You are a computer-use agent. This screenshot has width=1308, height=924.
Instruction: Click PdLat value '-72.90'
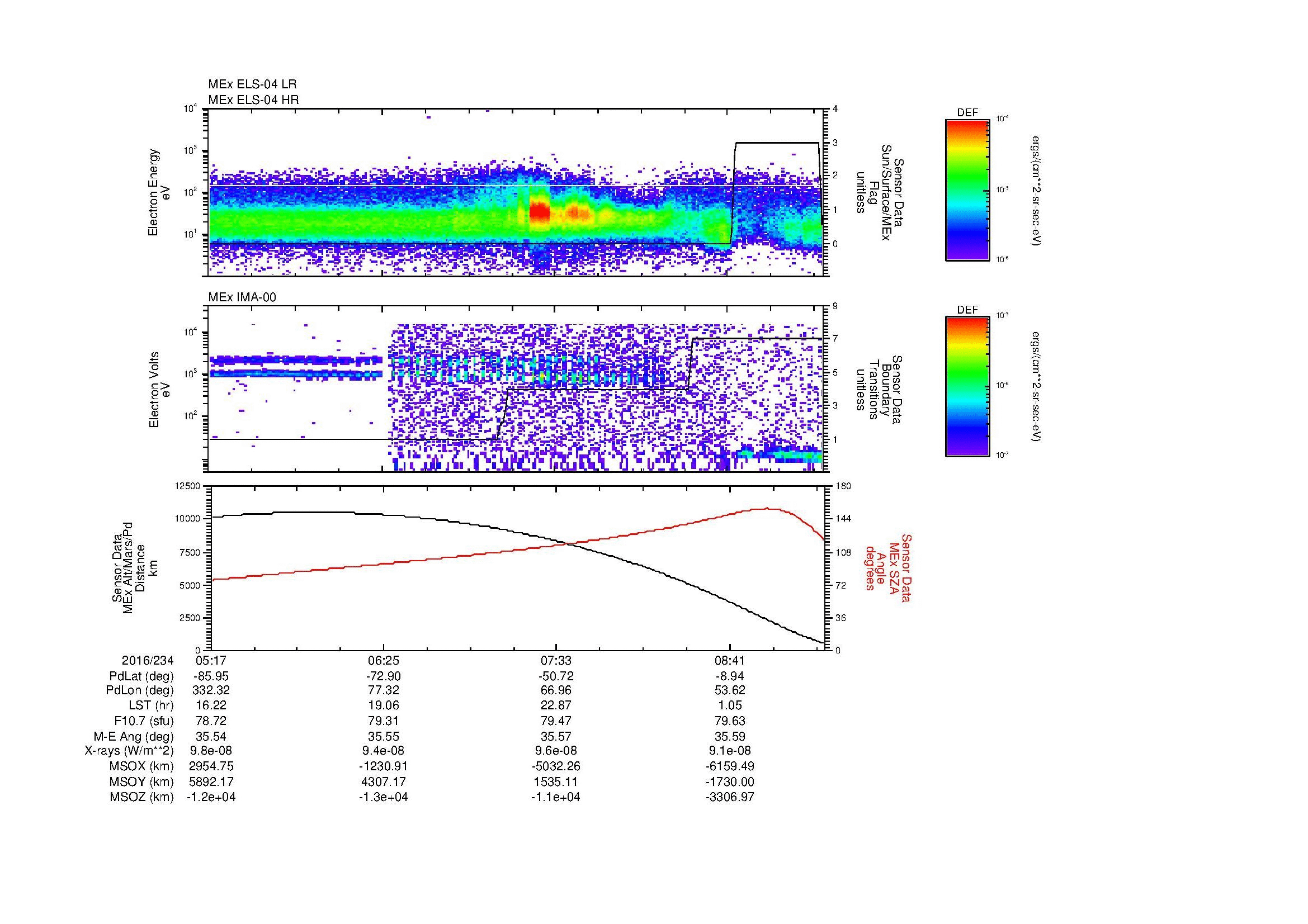[x=384, y=676]
